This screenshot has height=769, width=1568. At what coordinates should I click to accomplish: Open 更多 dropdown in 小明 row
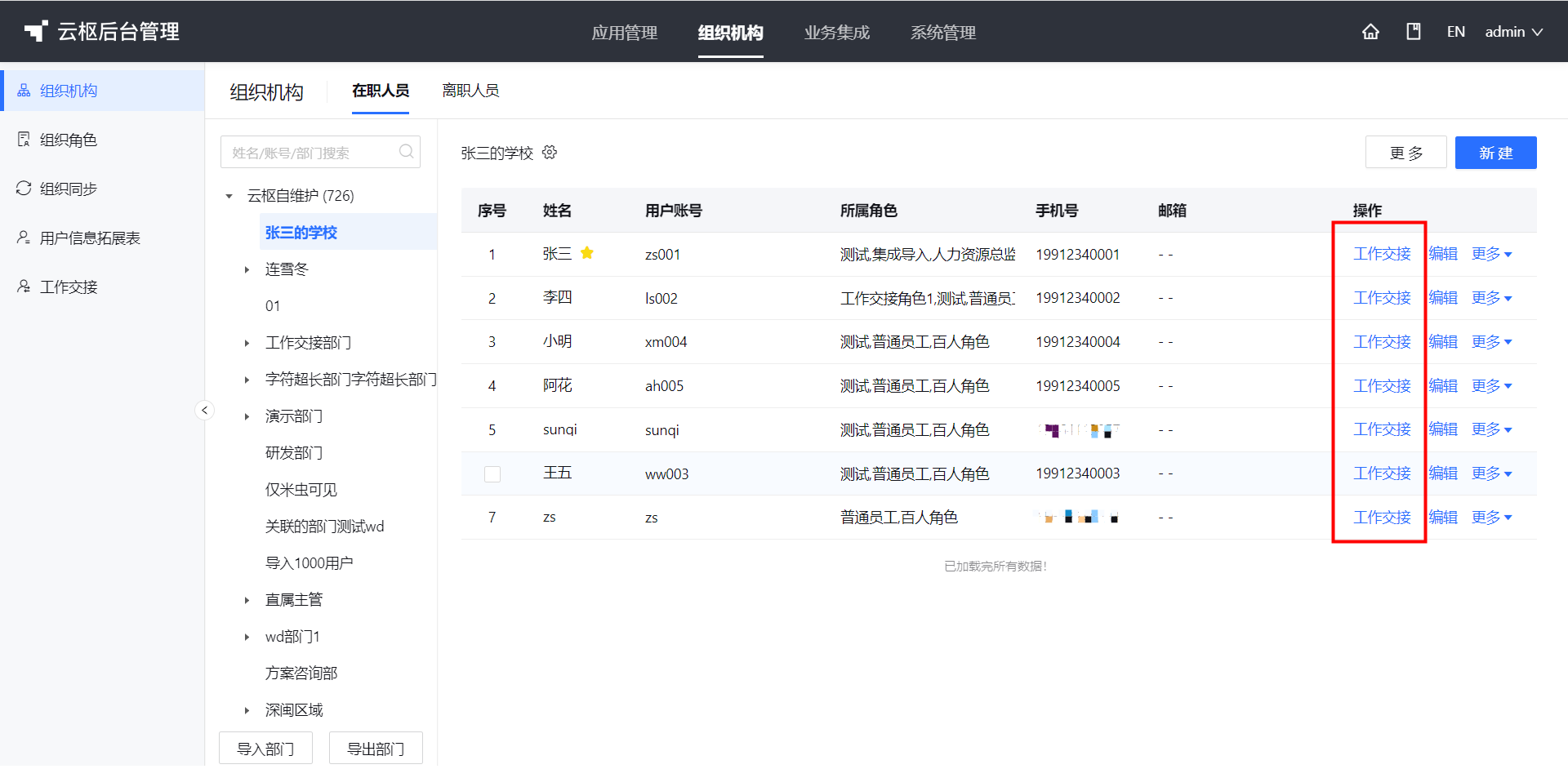click(x=1491, y=342)
